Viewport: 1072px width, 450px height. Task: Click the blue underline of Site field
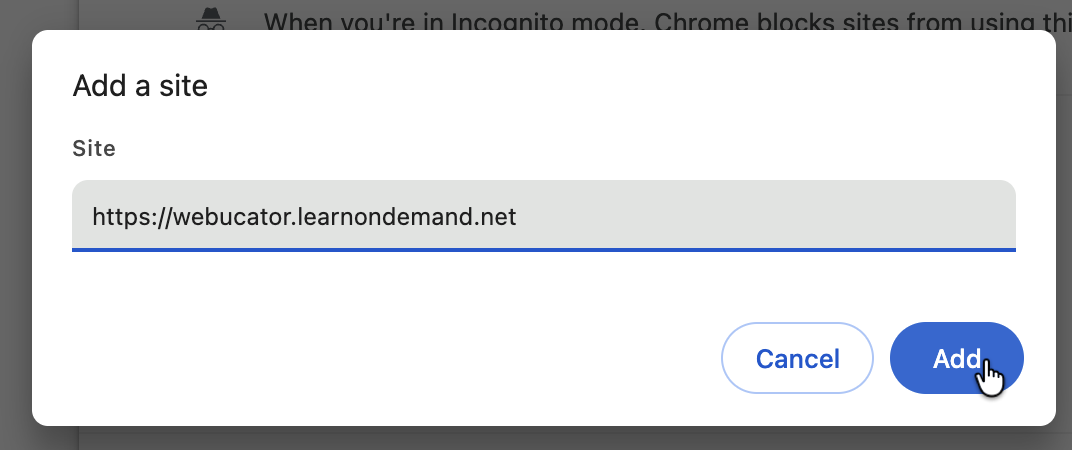tap(543, 249)
